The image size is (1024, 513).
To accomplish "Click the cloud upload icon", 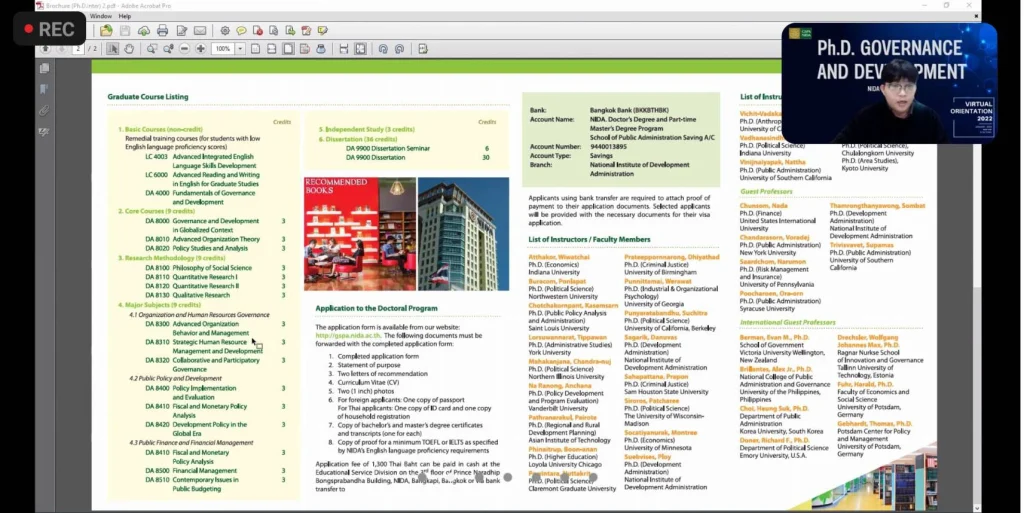I will (144, 31).
